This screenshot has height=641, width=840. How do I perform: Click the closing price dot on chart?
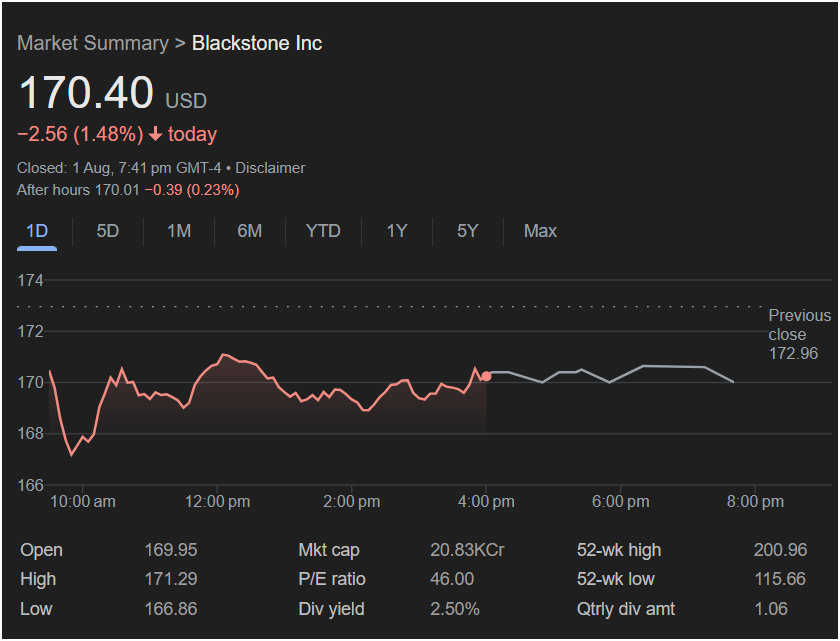(x=486, y=376)
